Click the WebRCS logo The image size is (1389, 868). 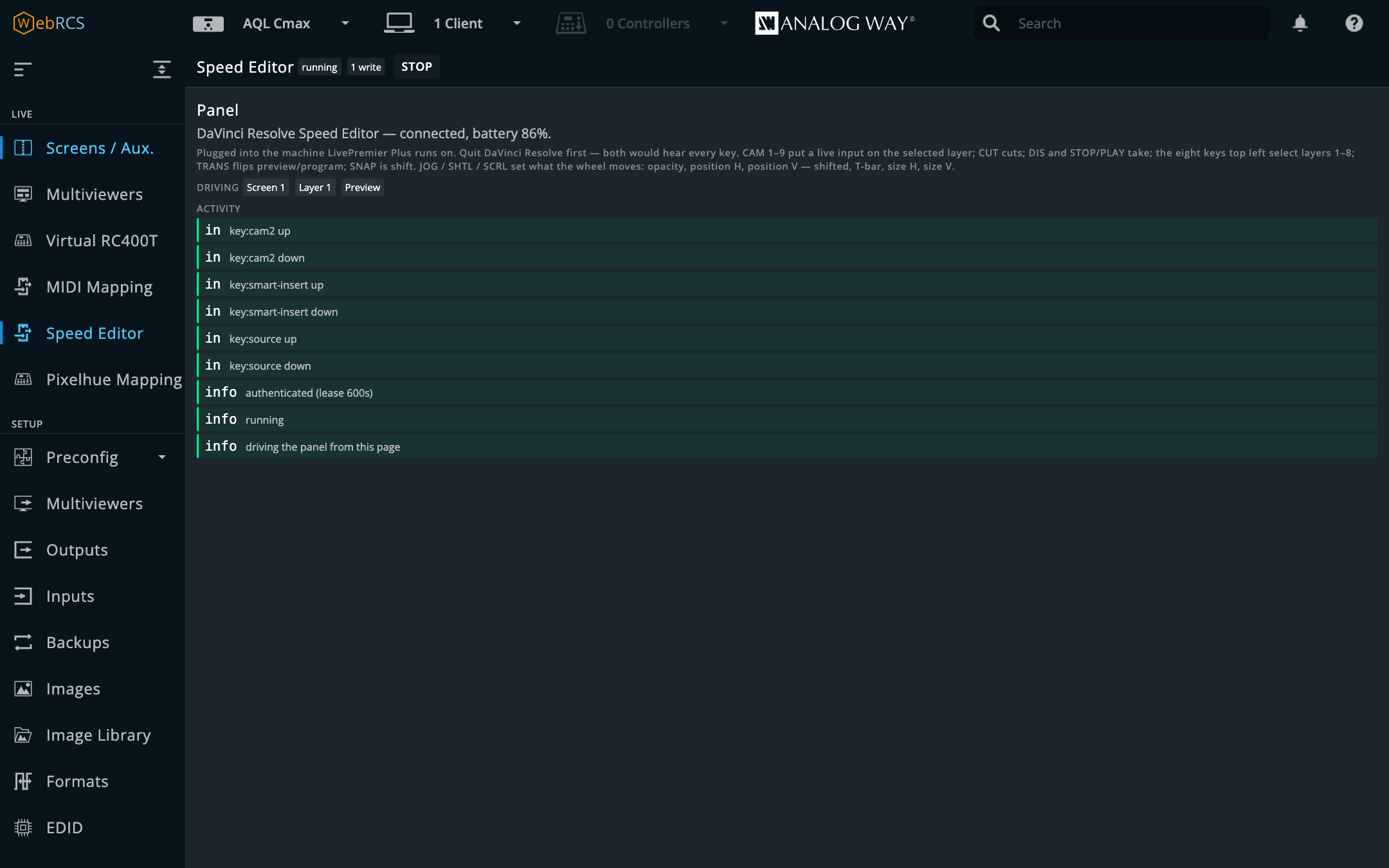(49, 23)
